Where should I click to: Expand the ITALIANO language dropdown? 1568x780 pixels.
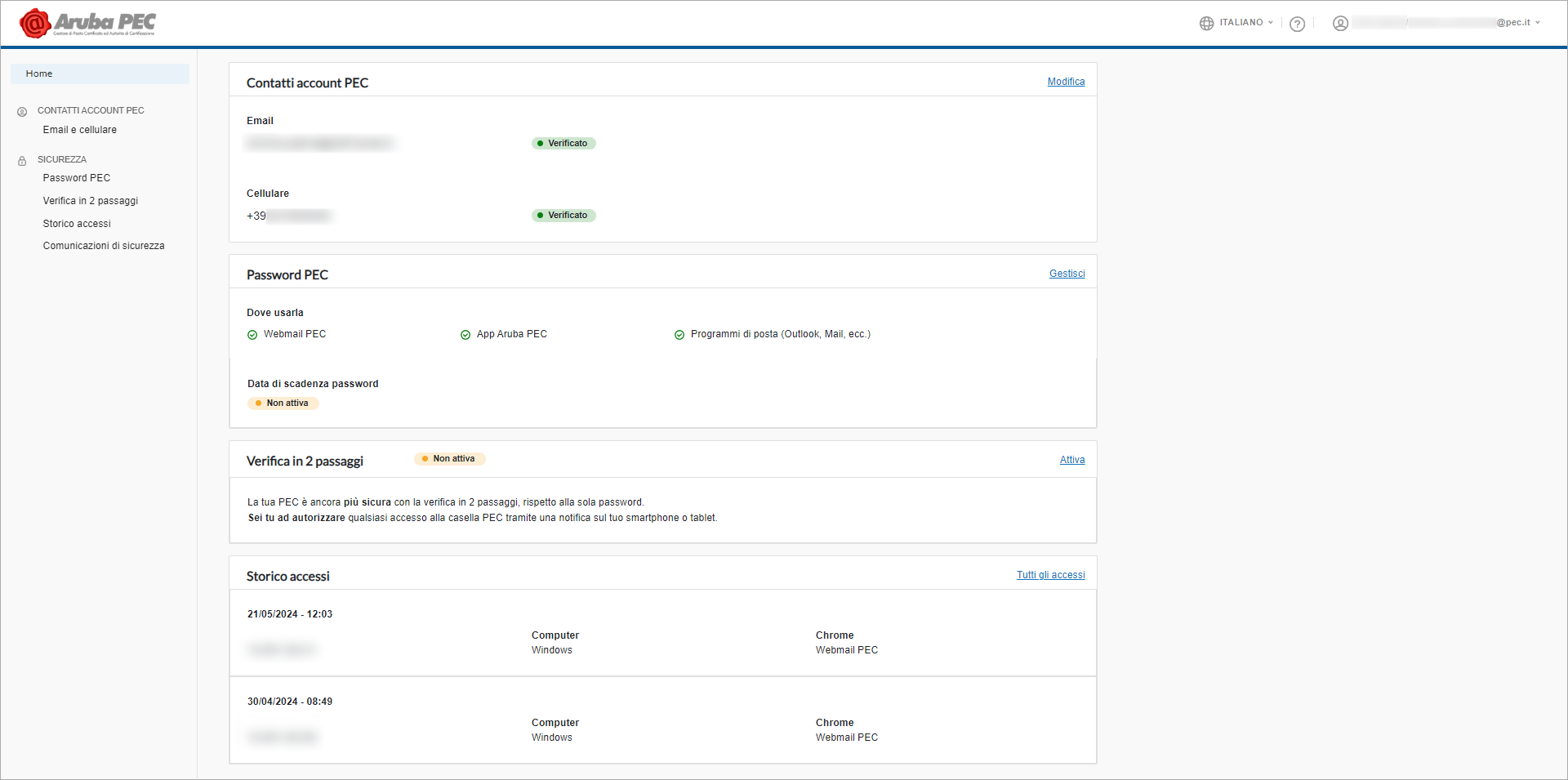click(x=1246, y=23)
